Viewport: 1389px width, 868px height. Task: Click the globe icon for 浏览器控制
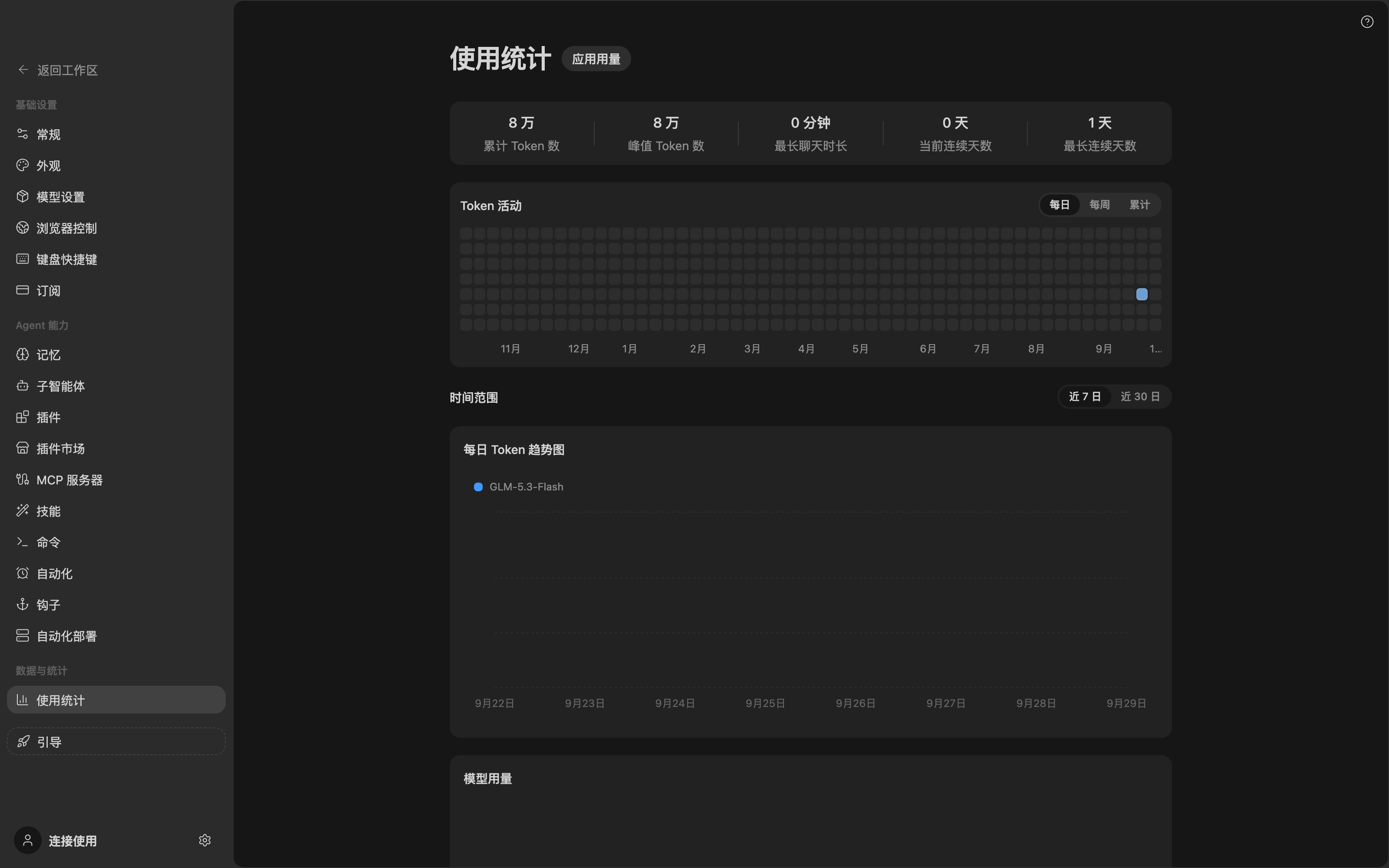tap(23, 228)
